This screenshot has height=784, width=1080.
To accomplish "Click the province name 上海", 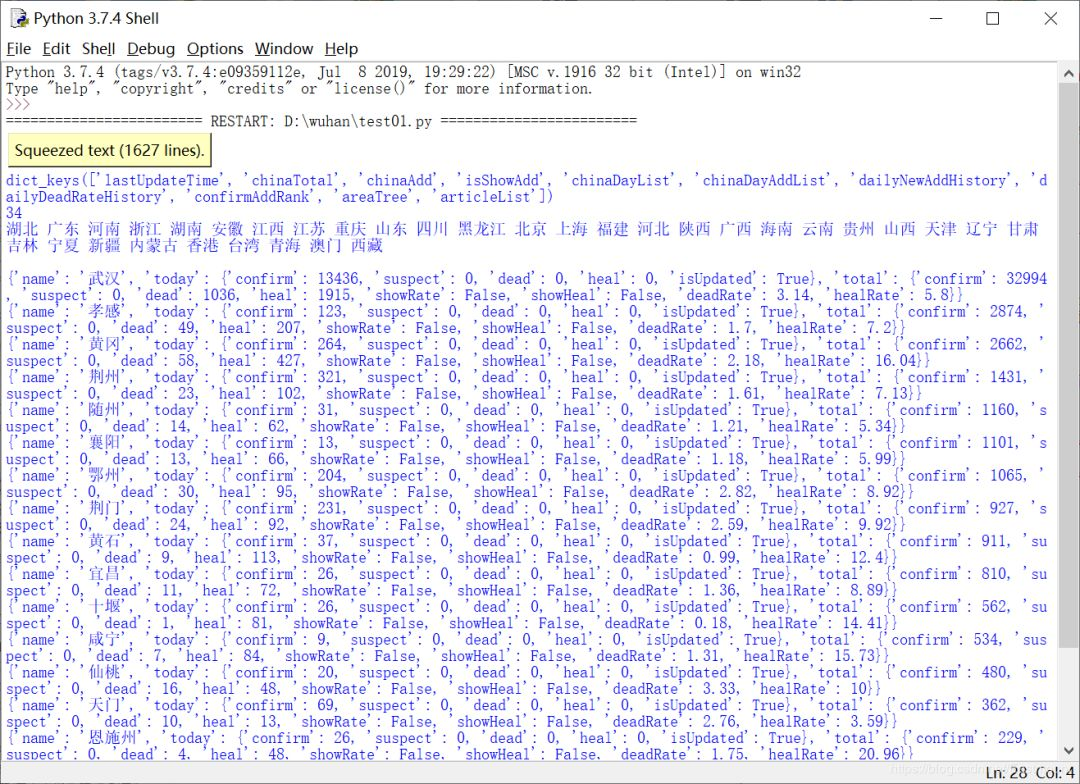I will [572, 229].
